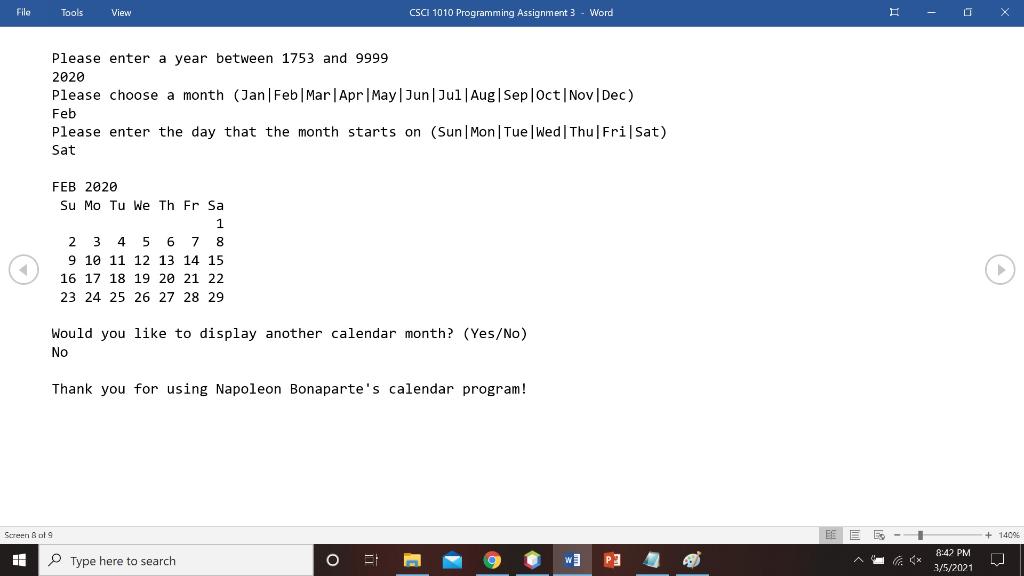The height and width of the screenshot is (576, 1024).
Task: Go back using previous screen arrow
Action: tap(24, 269)
